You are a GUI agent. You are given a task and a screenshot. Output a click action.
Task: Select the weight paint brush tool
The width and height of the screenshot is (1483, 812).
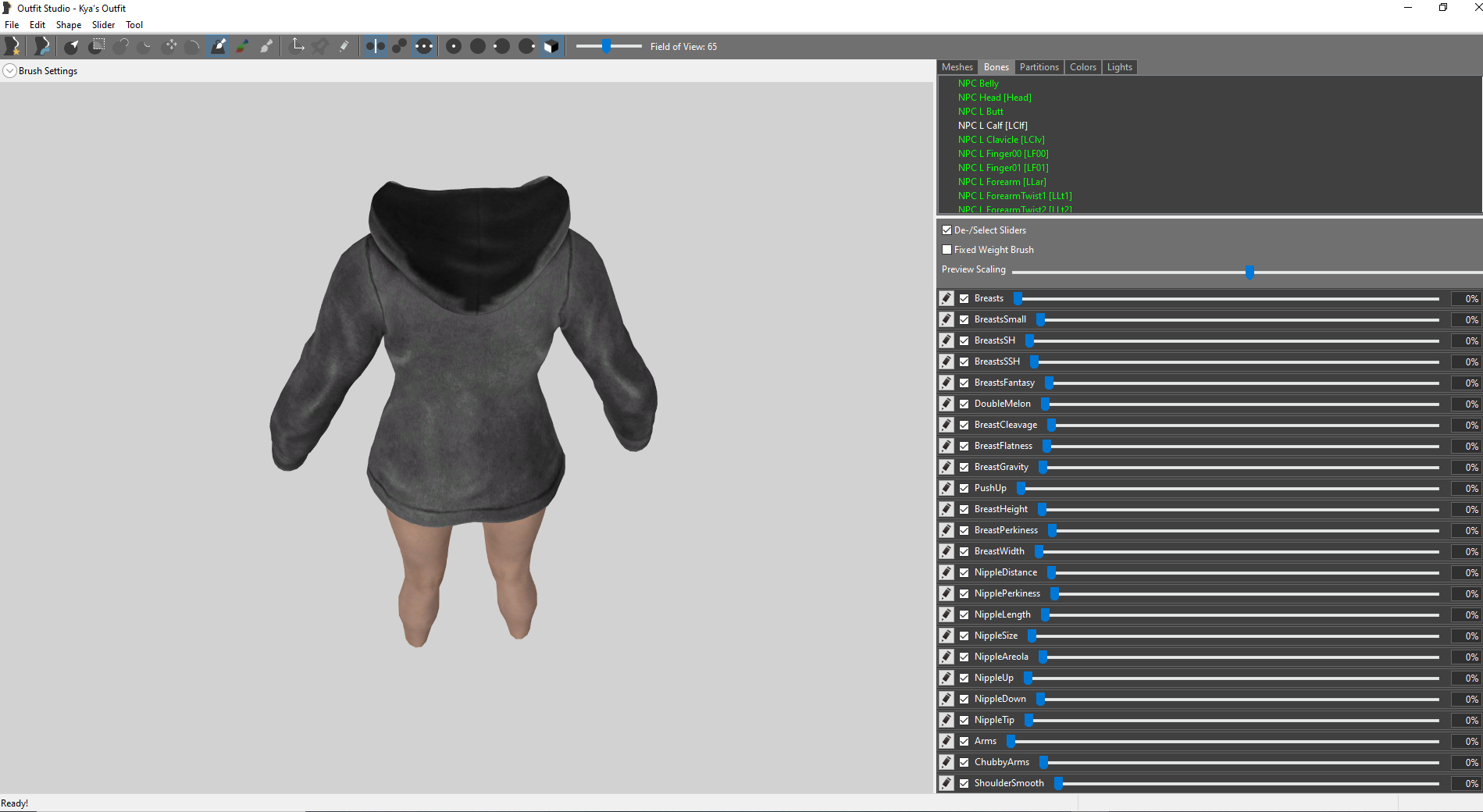219,46
